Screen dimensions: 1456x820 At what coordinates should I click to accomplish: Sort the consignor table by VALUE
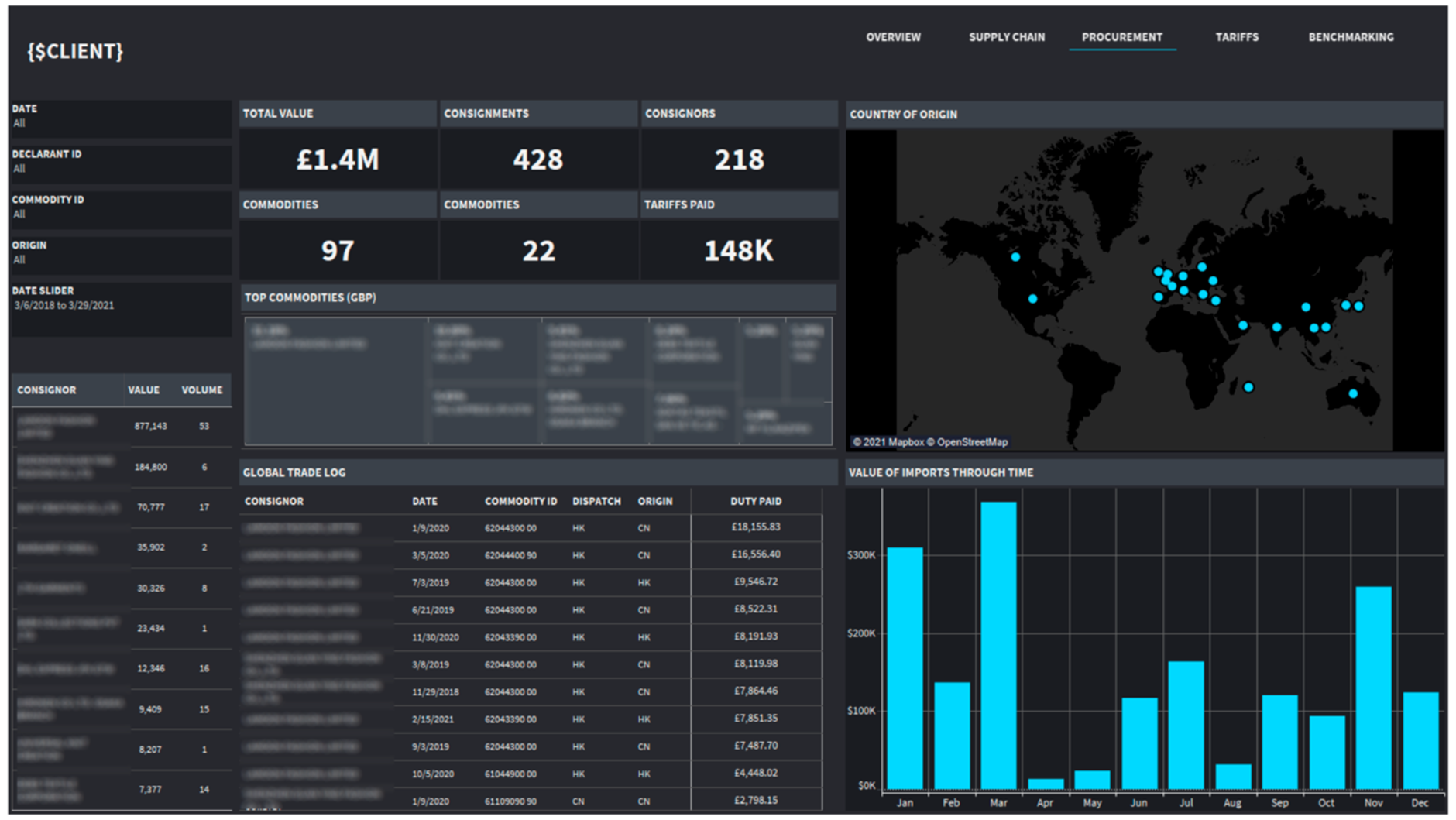pyautogui.click(x=144, y=390)
